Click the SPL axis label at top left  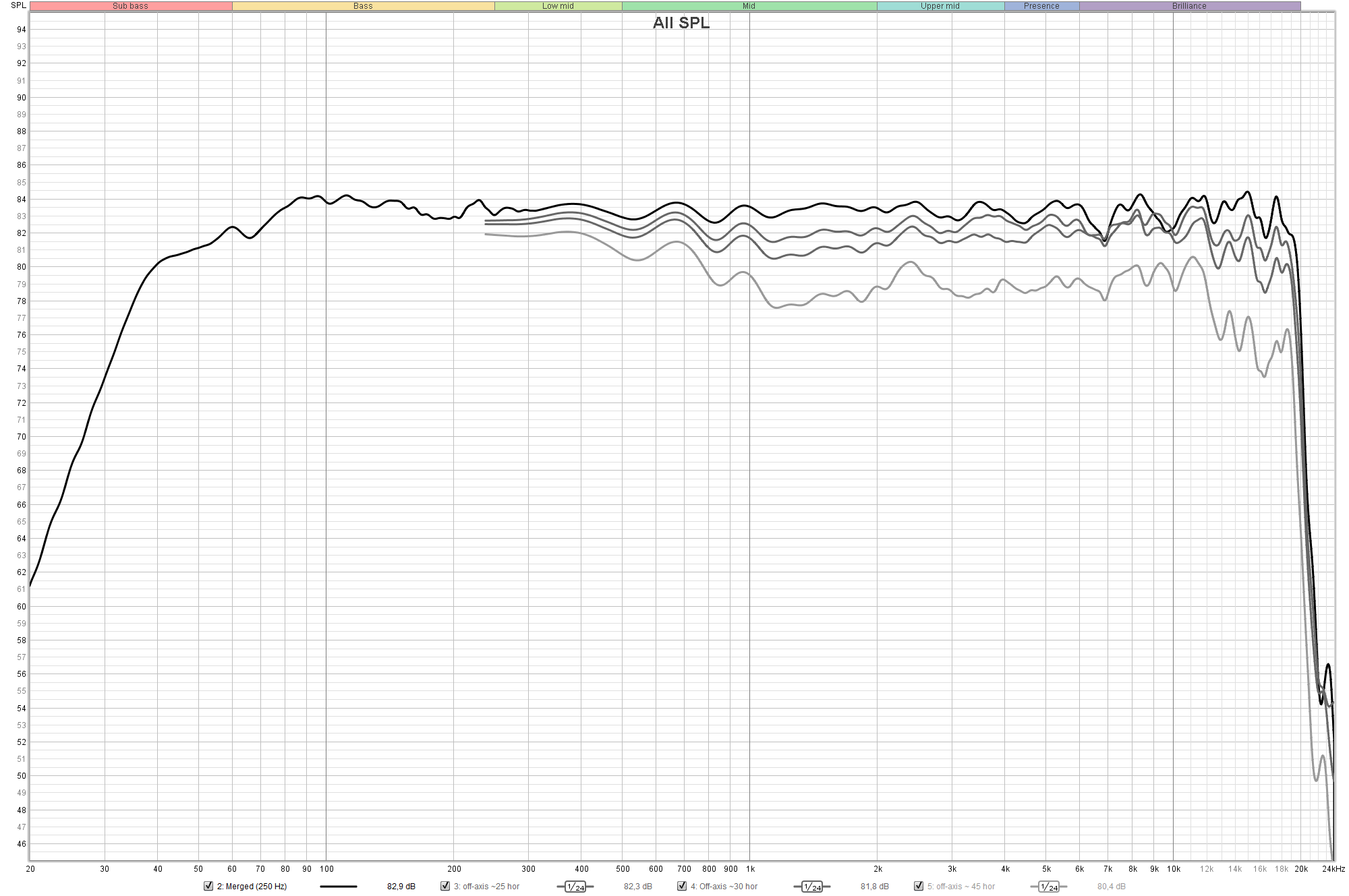tap(18, 5)
